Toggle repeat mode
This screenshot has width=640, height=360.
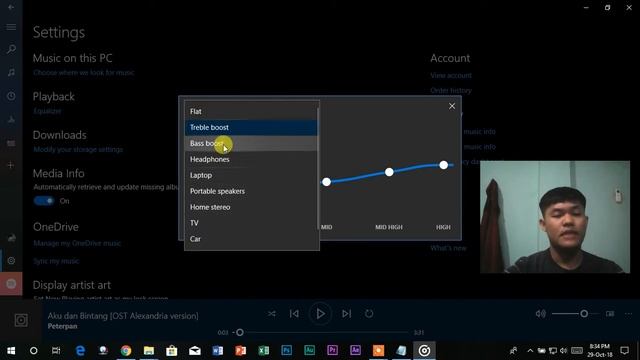click(369, 313)
